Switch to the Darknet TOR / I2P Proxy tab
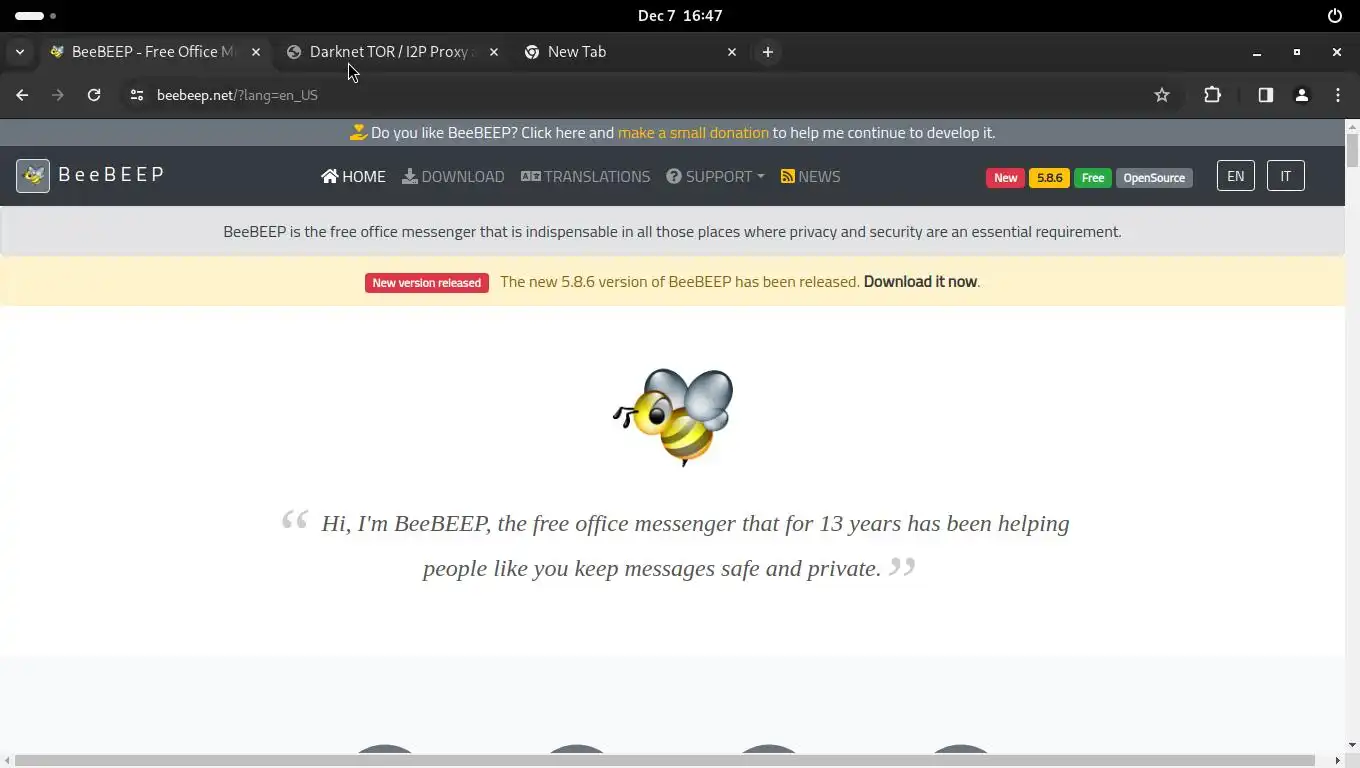Viewport: 1360px width, 768px height. pyautogui.click(x=392, y=52)
